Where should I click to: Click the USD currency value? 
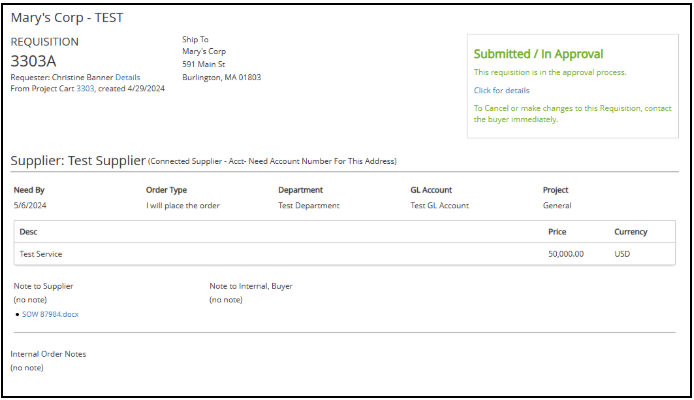point(622,254)
